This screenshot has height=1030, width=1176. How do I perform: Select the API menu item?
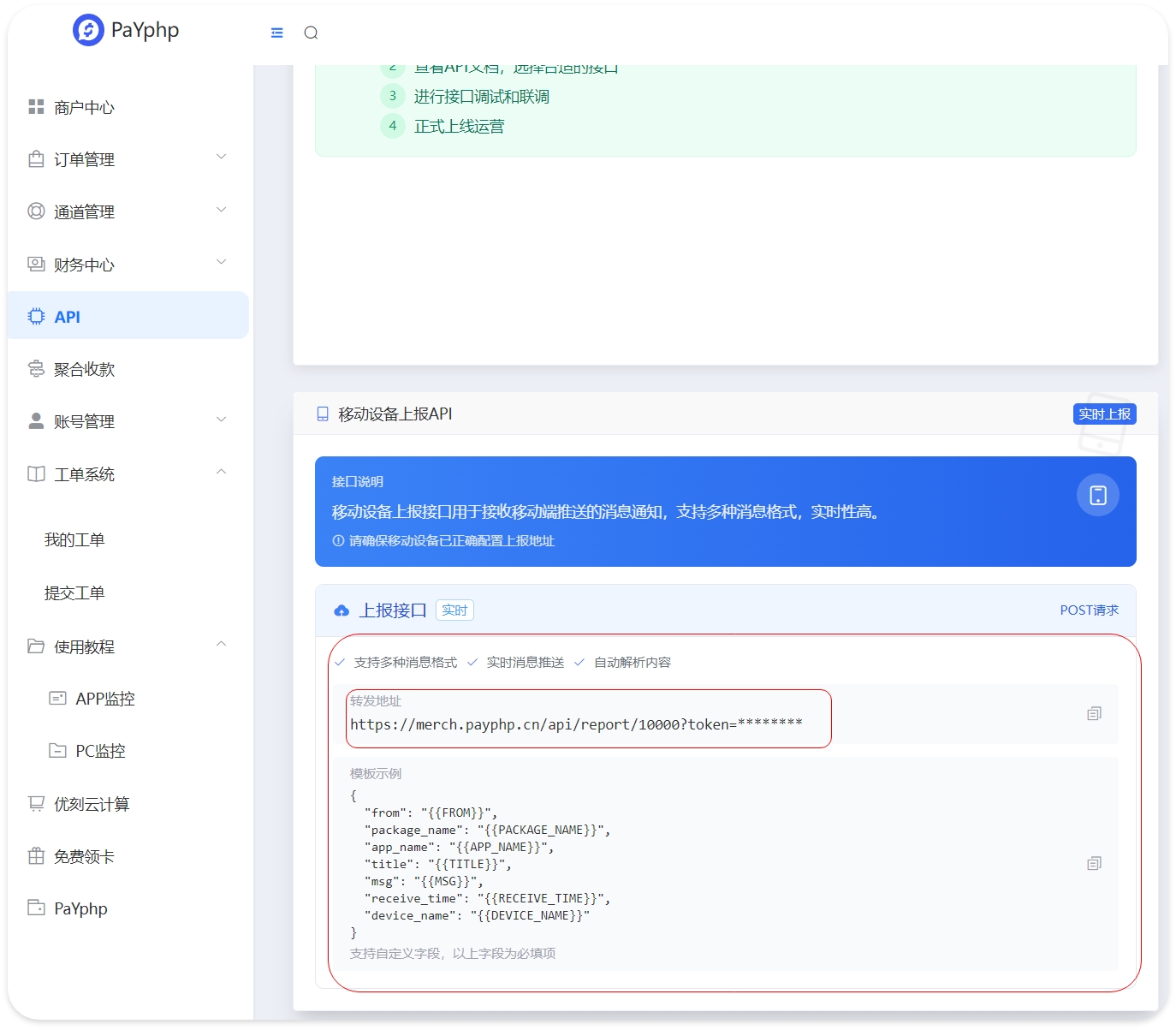pos(67,317)
